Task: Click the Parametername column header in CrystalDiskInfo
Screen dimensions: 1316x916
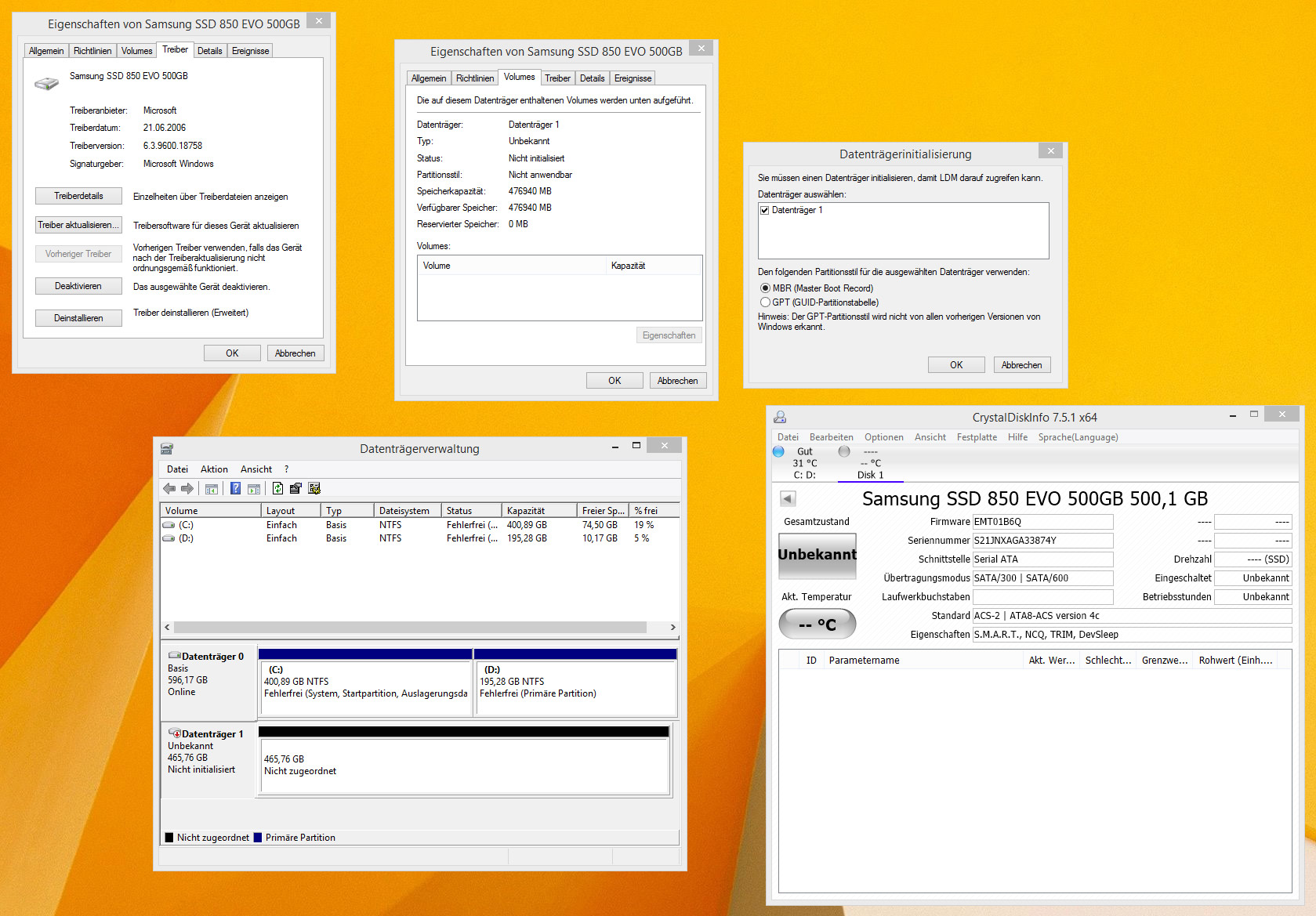Action: coord(923,661)
